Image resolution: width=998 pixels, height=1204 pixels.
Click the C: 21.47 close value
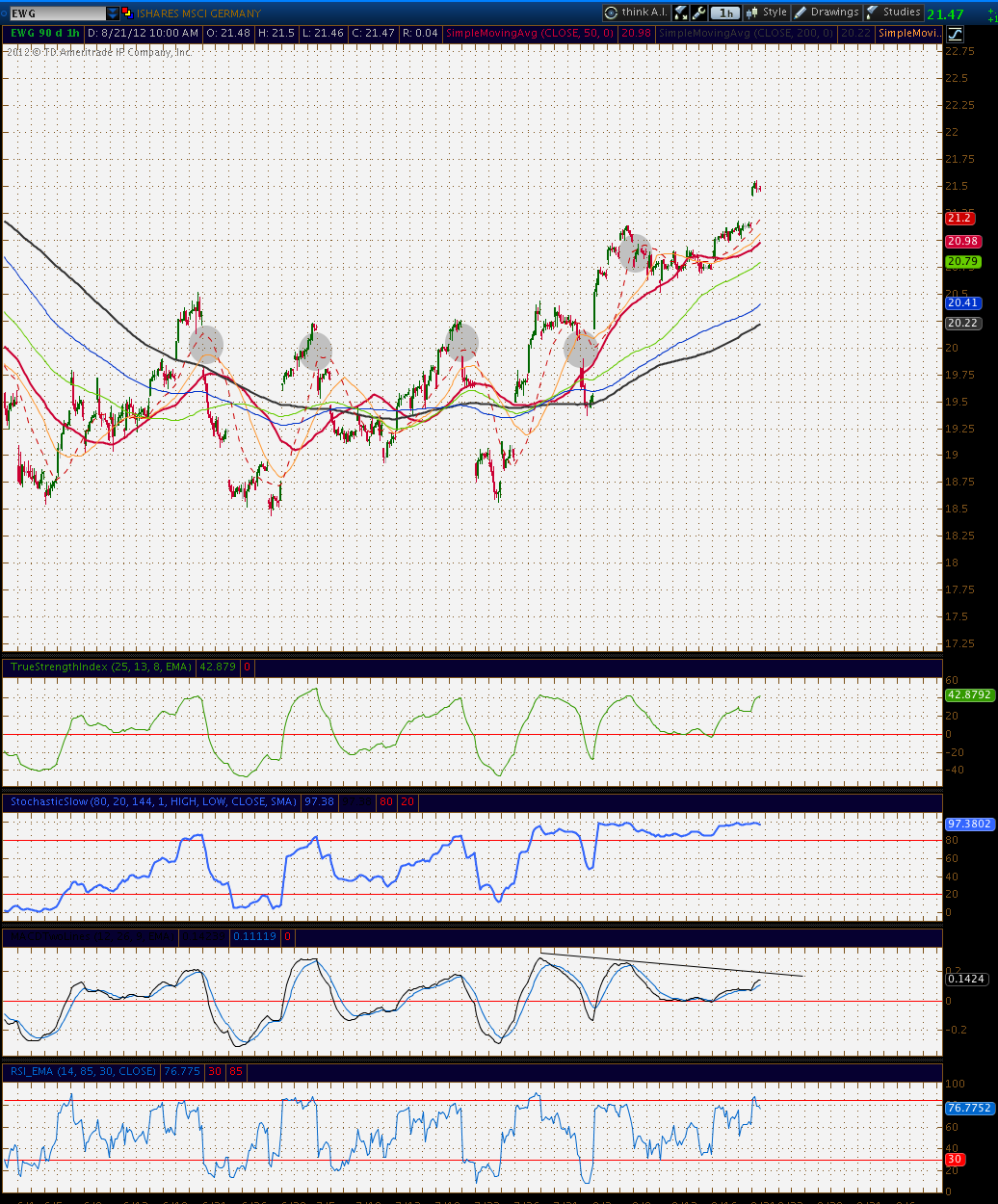374,33
